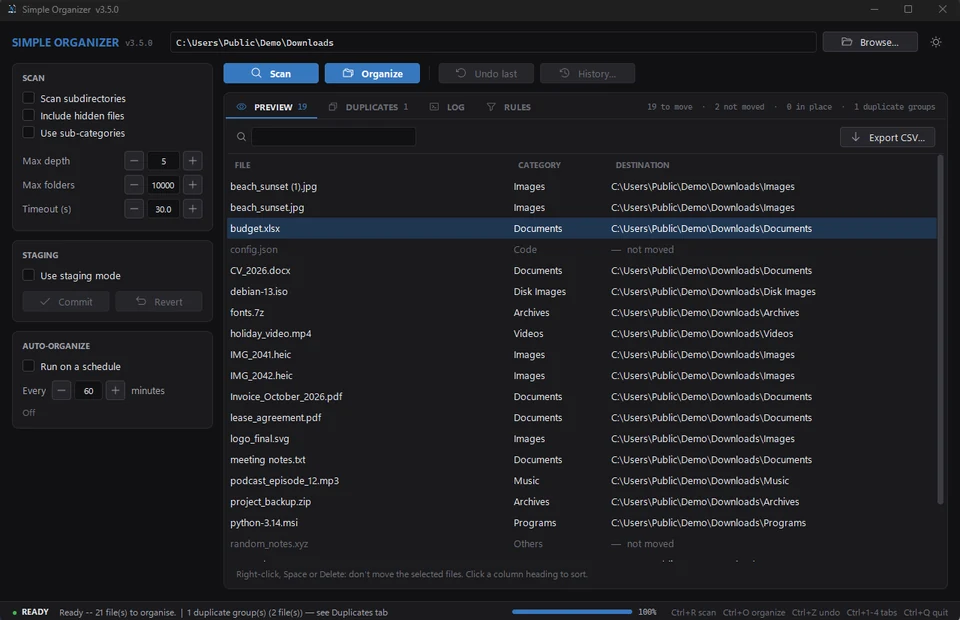
Task: Select the logo_final.svg file row
Action: (582, 439)
